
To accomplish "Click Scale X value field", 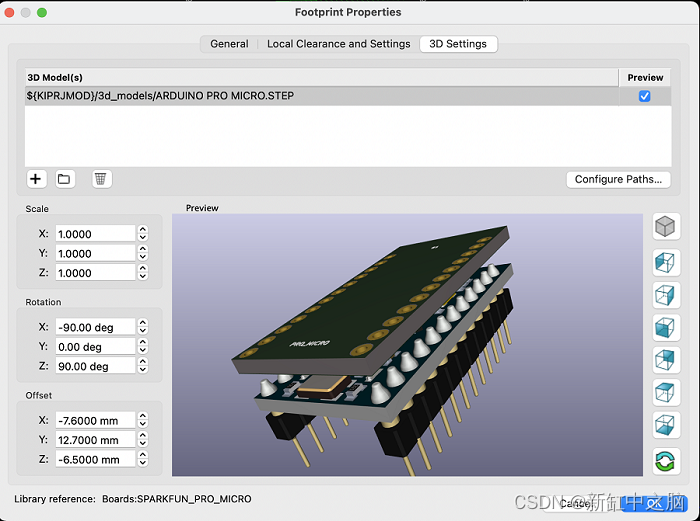I will point(95,234).
